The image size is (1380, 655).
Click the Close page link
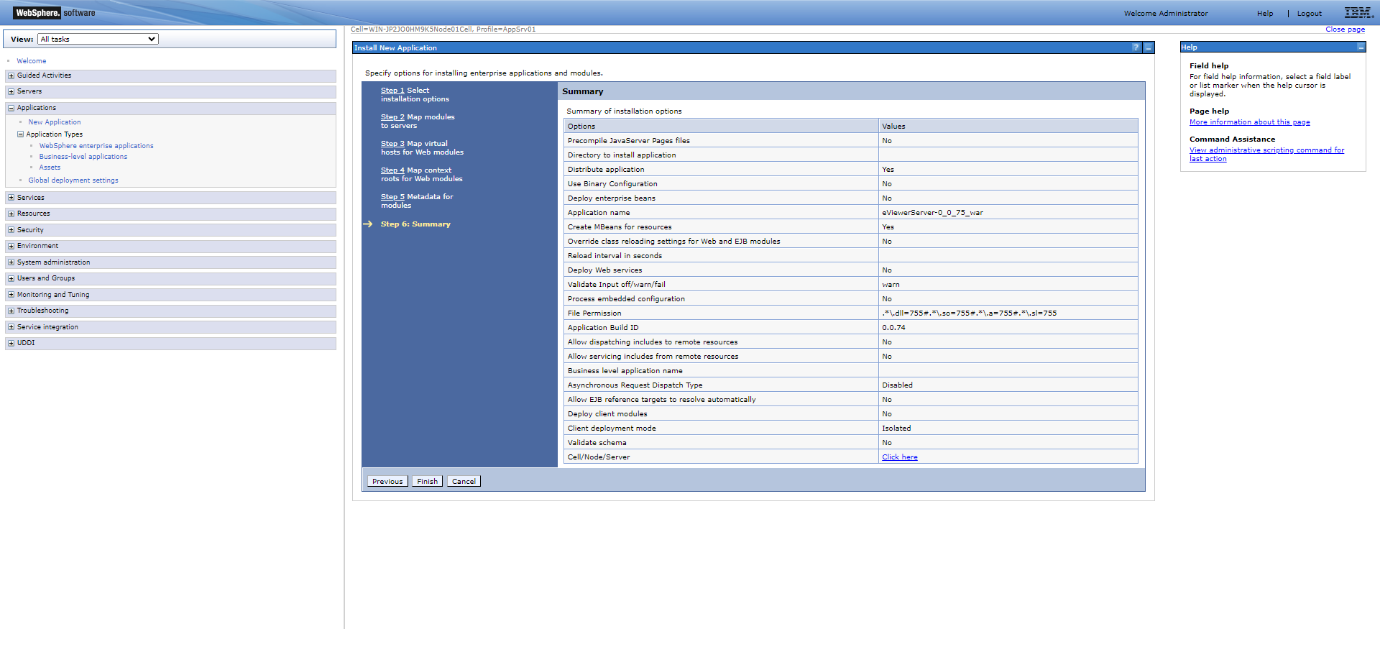1344,29
